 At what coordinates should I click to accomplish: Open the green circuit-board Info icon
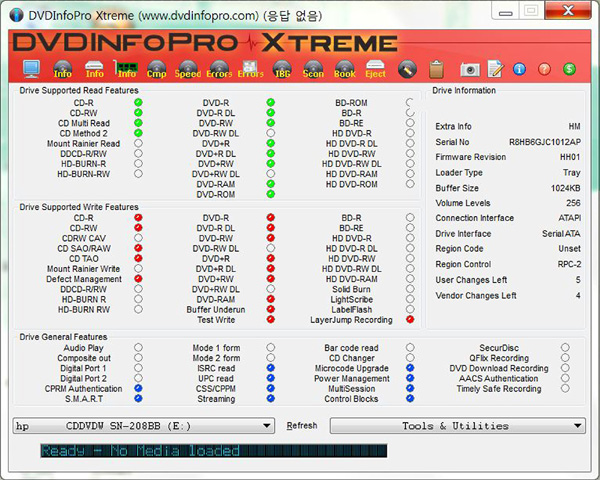coord(126,69)
